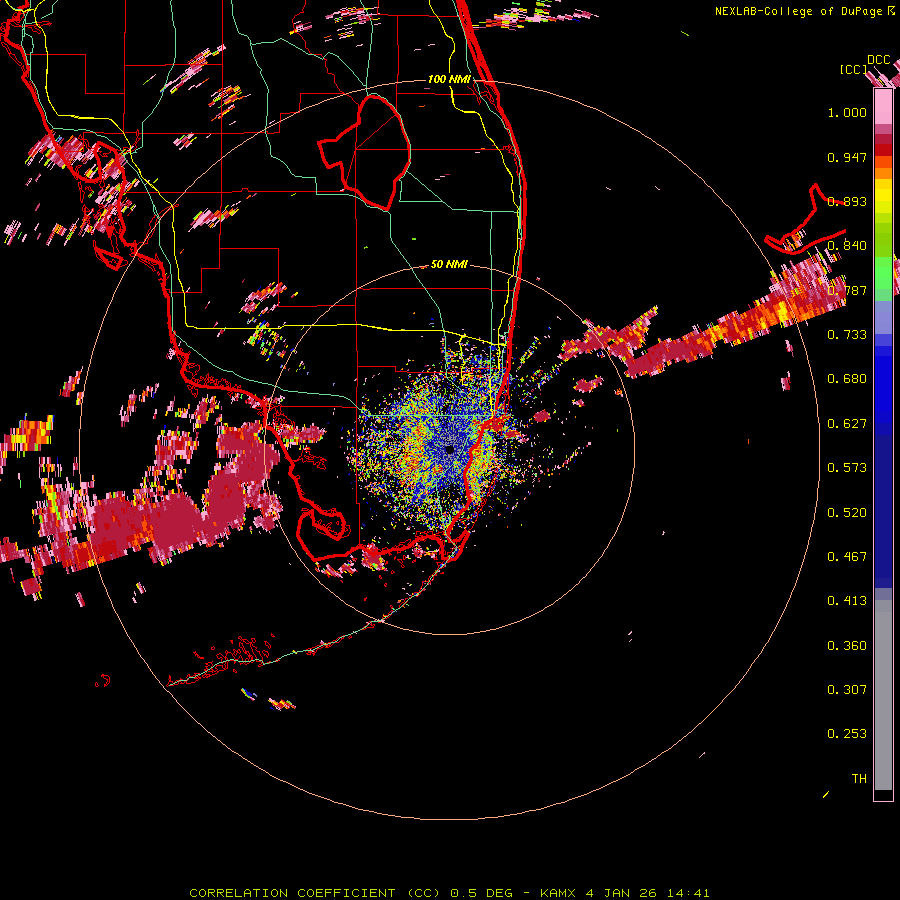Click the black radar site center dot
Viewport: 900px width, 900px height.
[449, 450]
